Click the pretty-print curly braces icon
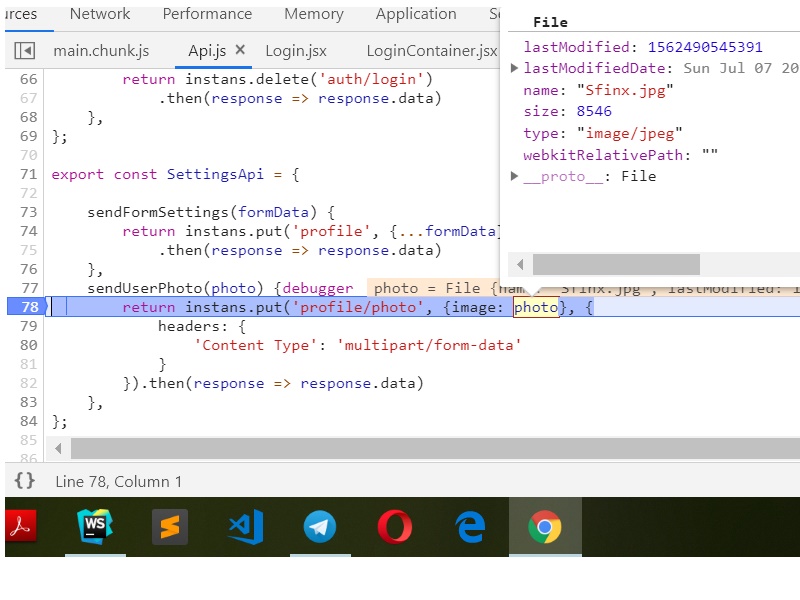The image size is (800, 600). pyautogui.click(x=24, y=481)
